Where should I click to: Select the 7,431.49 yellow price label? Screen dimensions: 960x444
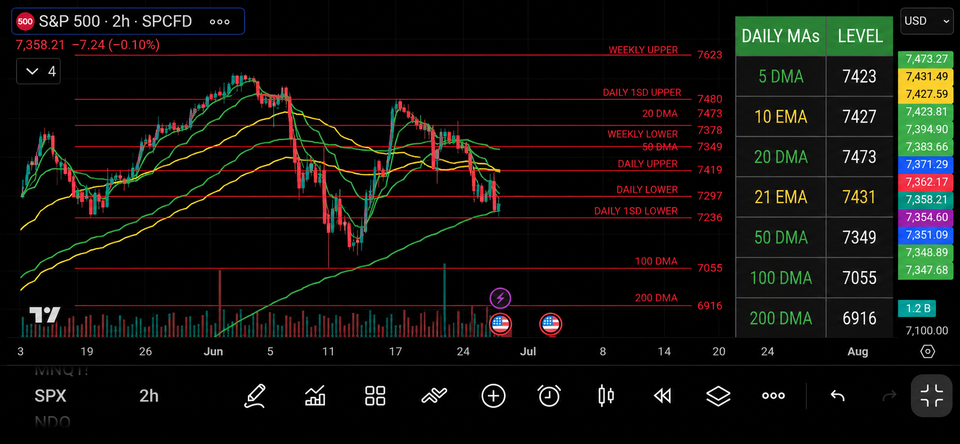[926, 77]
